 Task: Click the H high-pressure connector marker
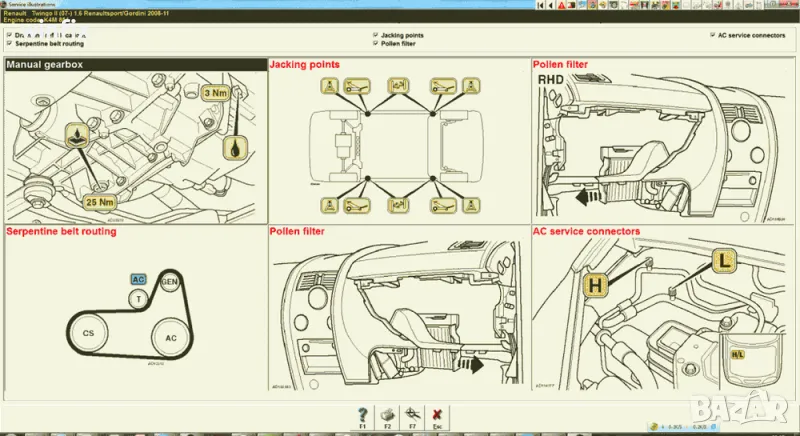596,286
